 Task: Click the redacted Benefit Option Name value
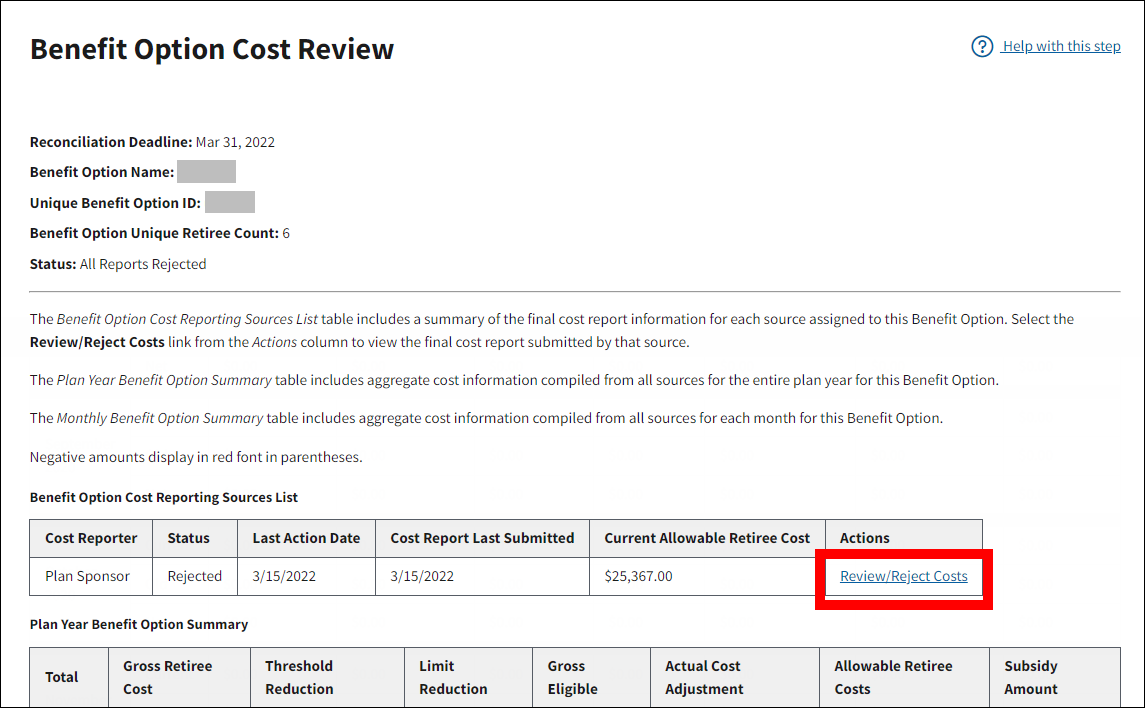point(206,172)
